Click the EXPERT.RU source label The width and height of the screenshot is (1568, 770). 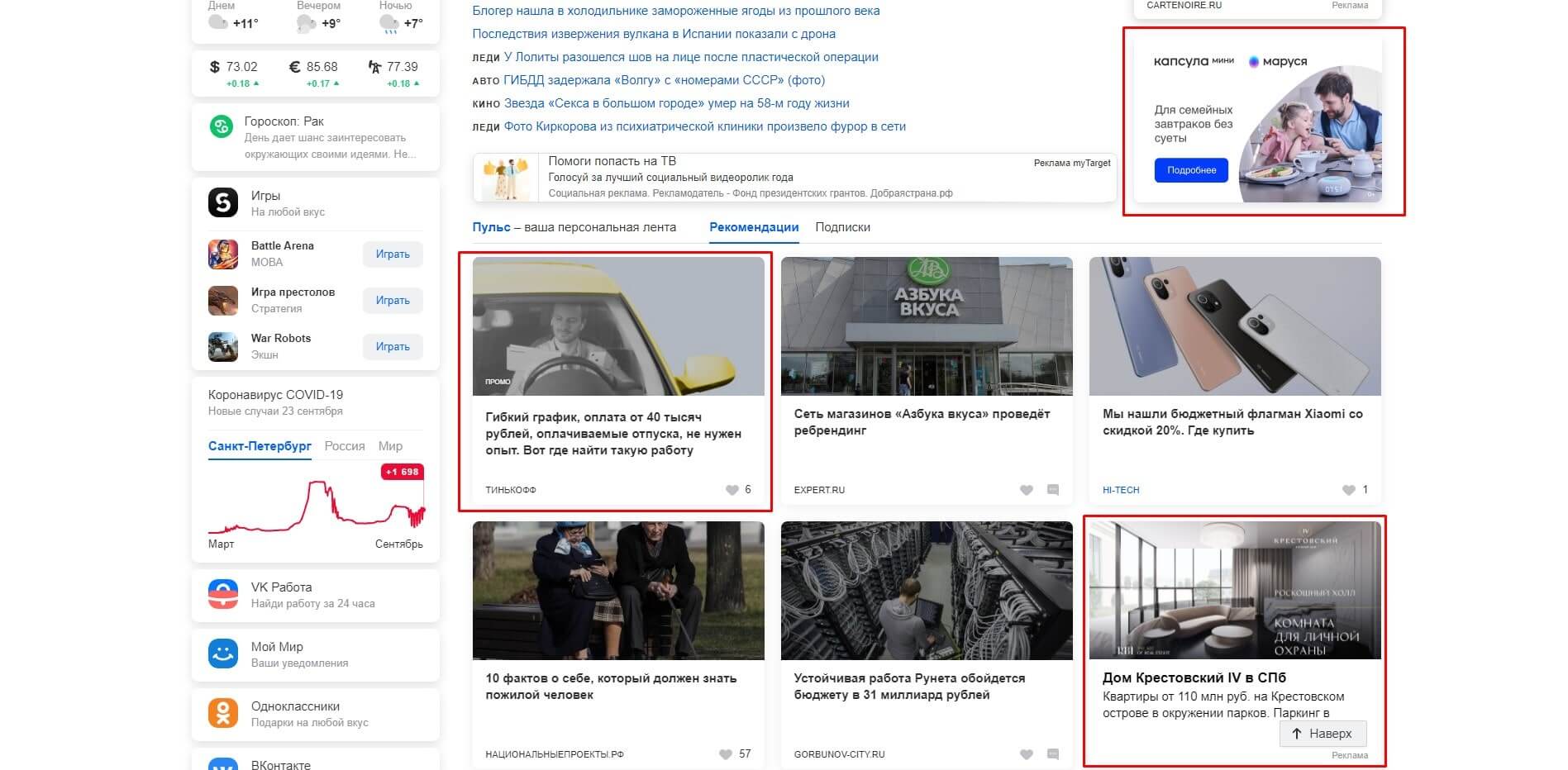[819, 490]
